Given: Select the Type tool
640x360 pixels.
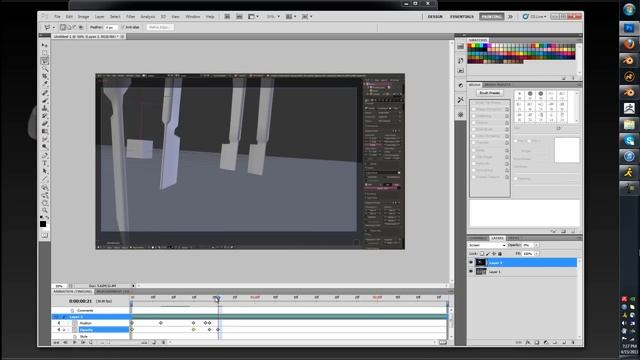Looking at the screenshot, I should pyautogui.click(x=44, y=163).
